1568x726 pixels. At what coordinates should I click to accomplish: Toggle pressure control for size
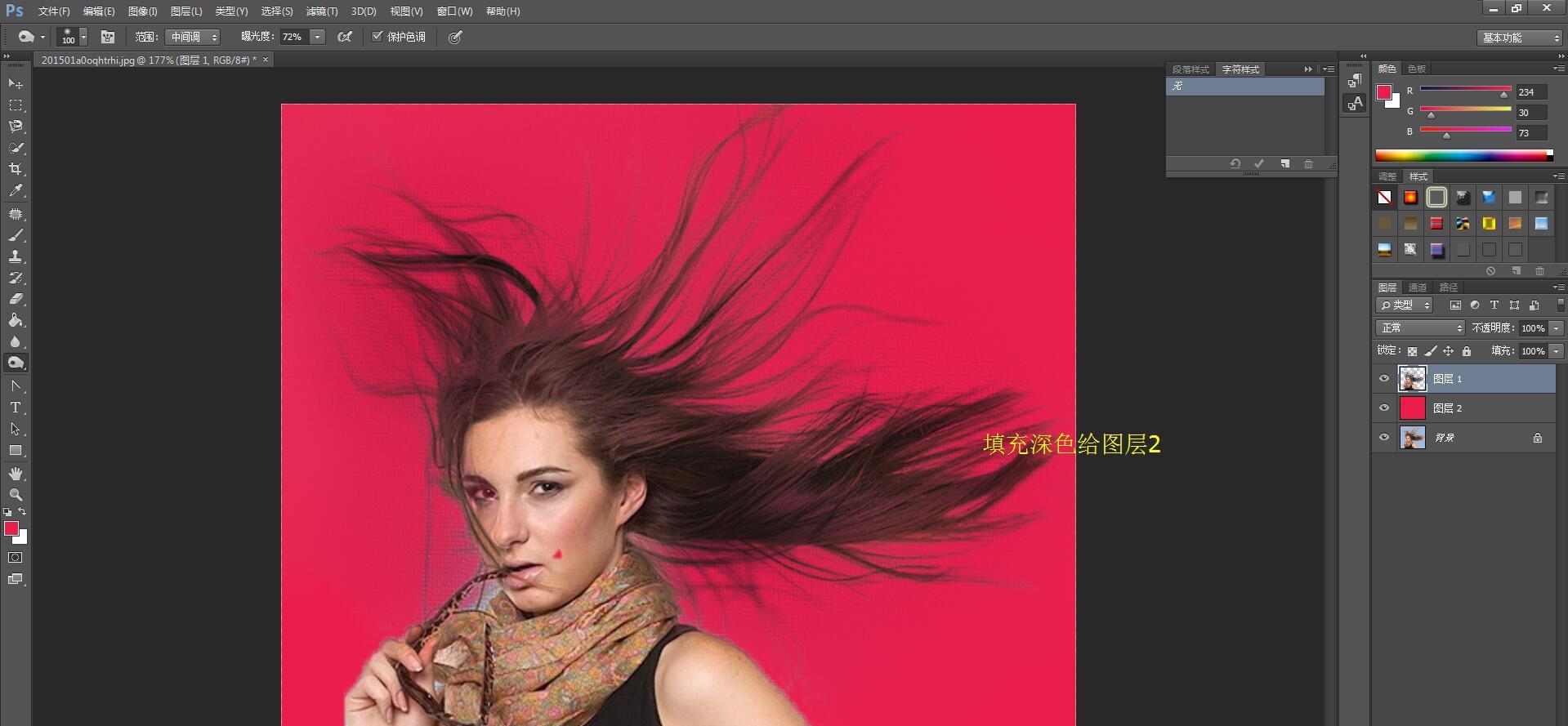click(455, 37)
